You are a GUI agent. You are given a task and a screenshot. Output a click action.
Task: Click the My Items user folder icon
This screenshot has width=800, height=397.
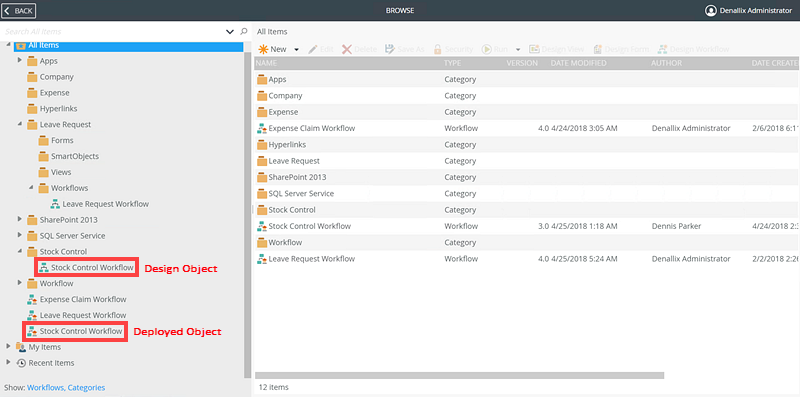tap(21, 347)
